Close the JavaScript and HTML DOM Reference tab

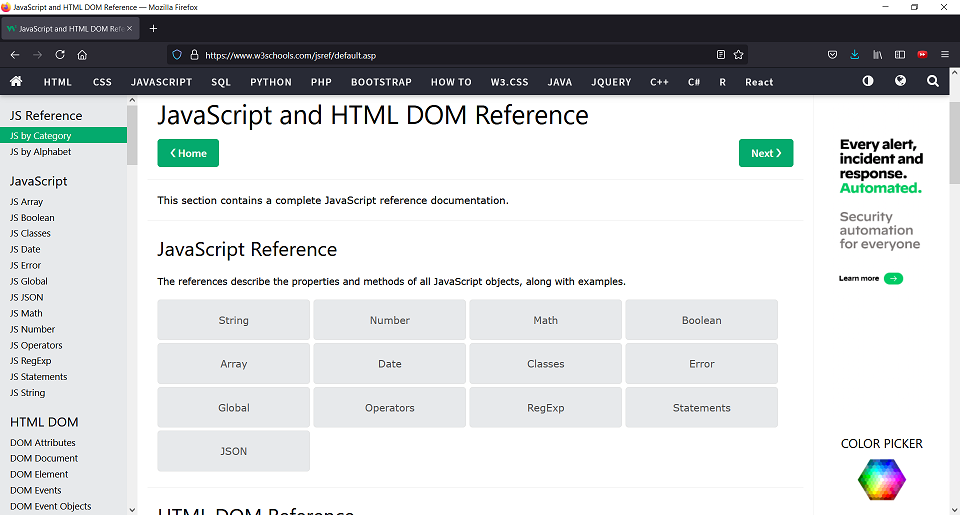coord(129,29)
